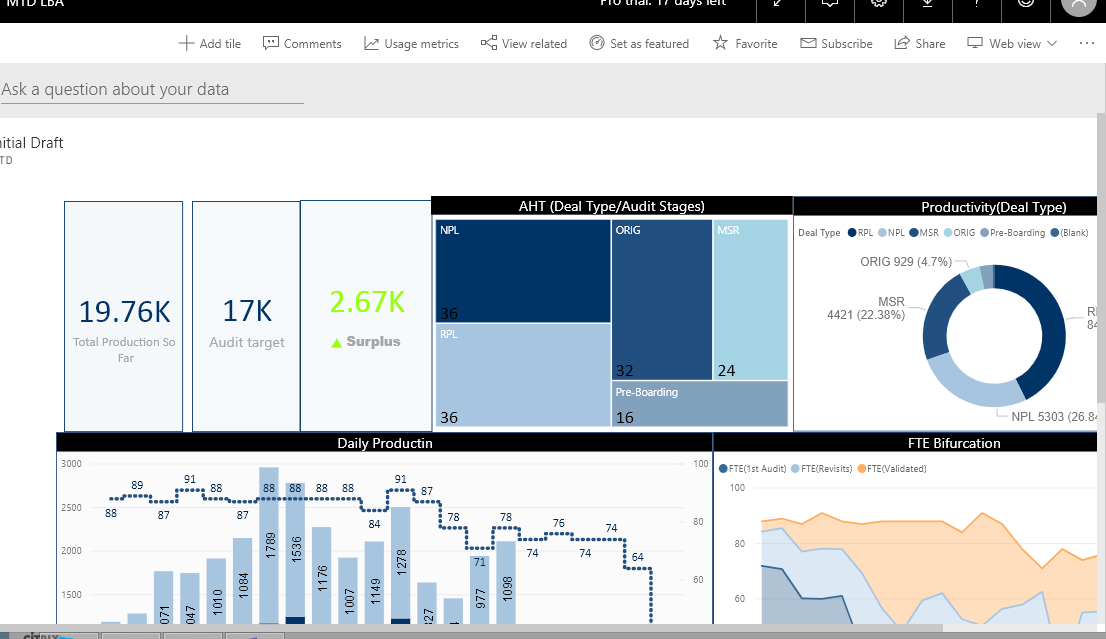Click the Productivity(Deal Type) tile title

coord(993,207)
